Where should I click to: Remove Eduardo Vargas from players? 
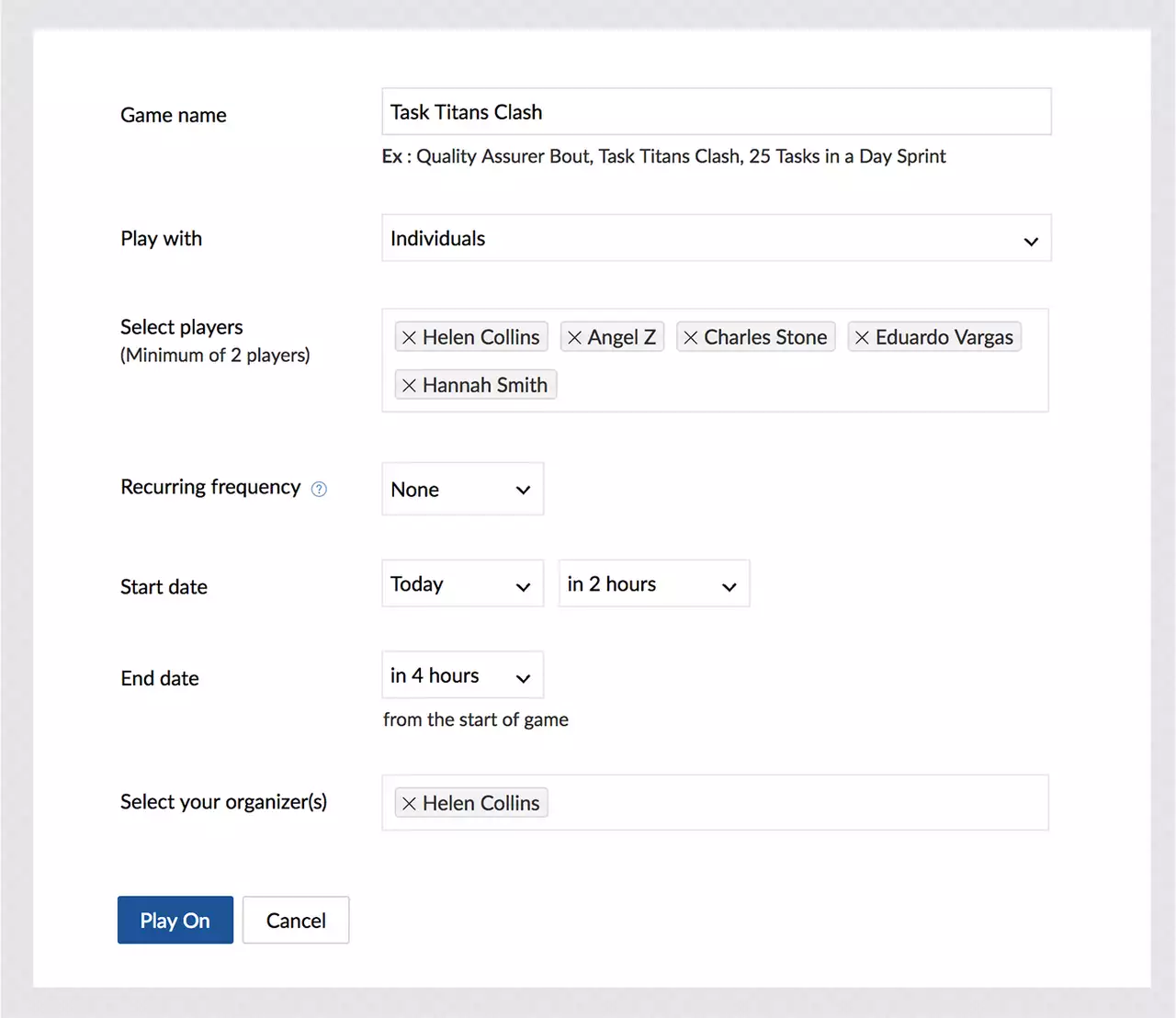coord(862,338)
